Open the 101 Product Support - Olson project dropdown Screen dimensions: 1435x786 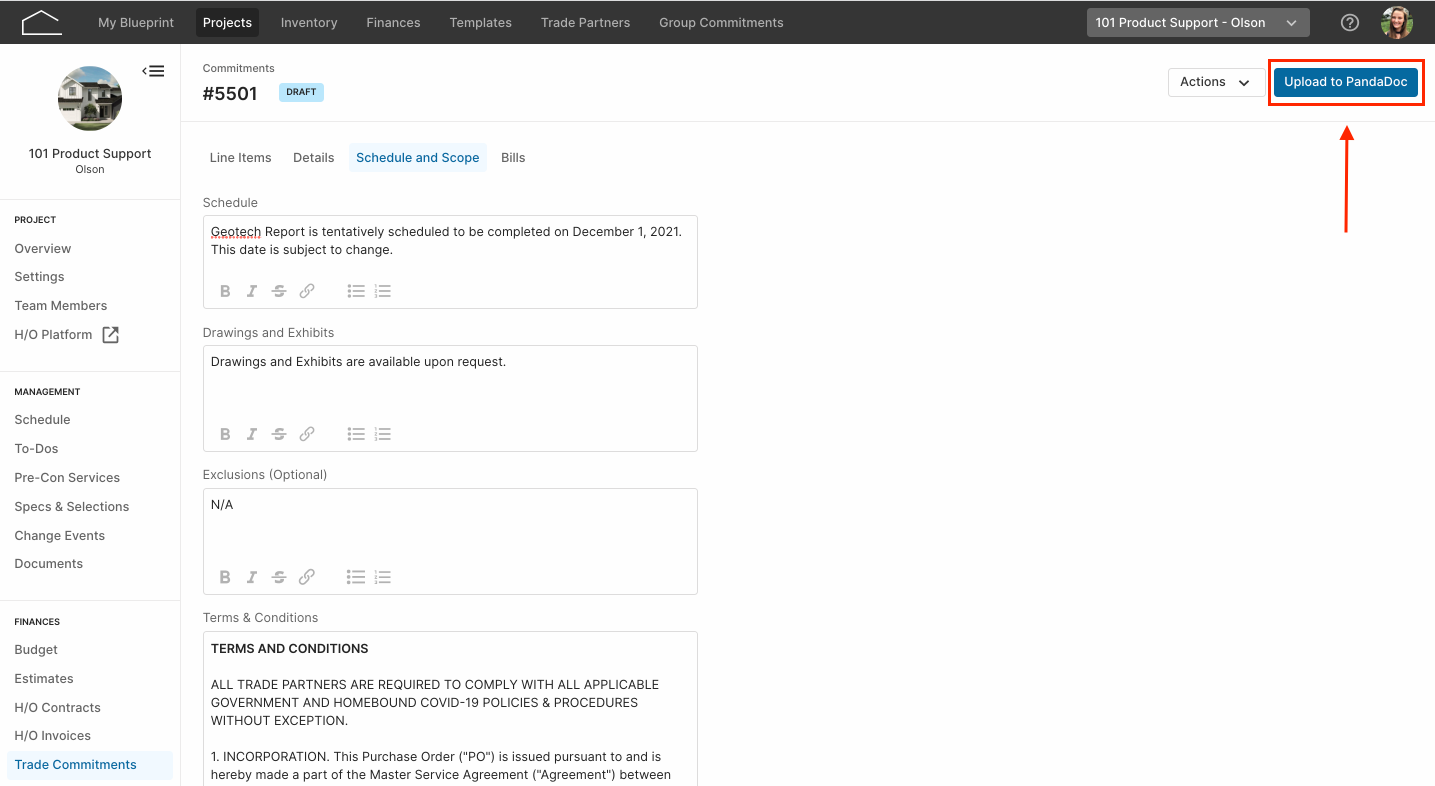pos(1198,22)
